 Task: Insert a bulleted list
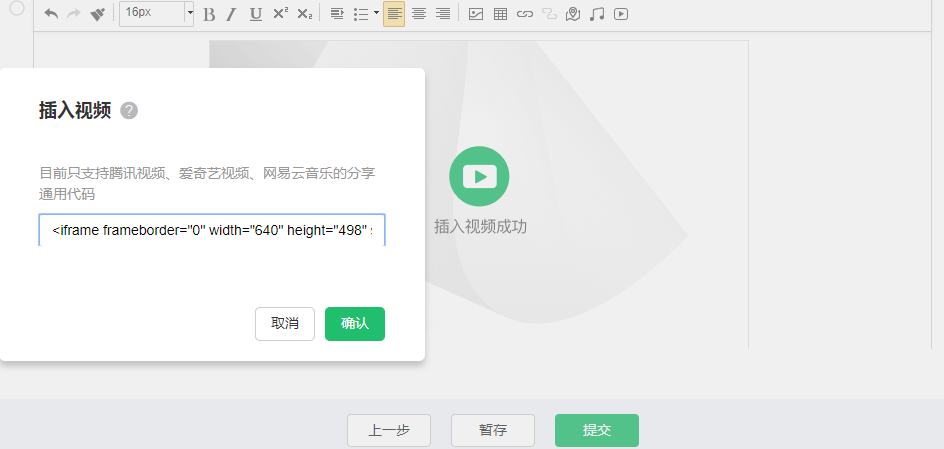[x=361, y=14]
